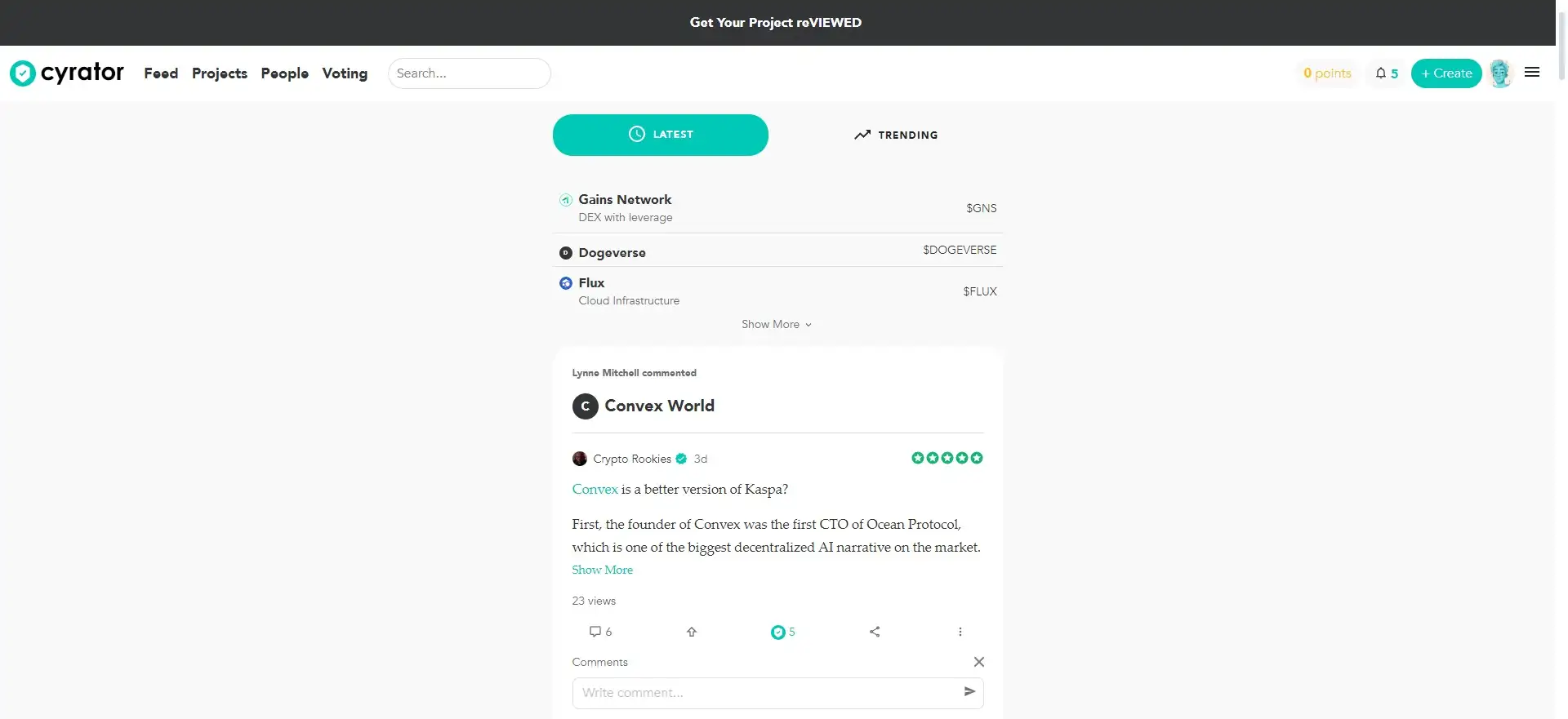
Task: Expand the review text with Show More
Action: click(602, 570)
